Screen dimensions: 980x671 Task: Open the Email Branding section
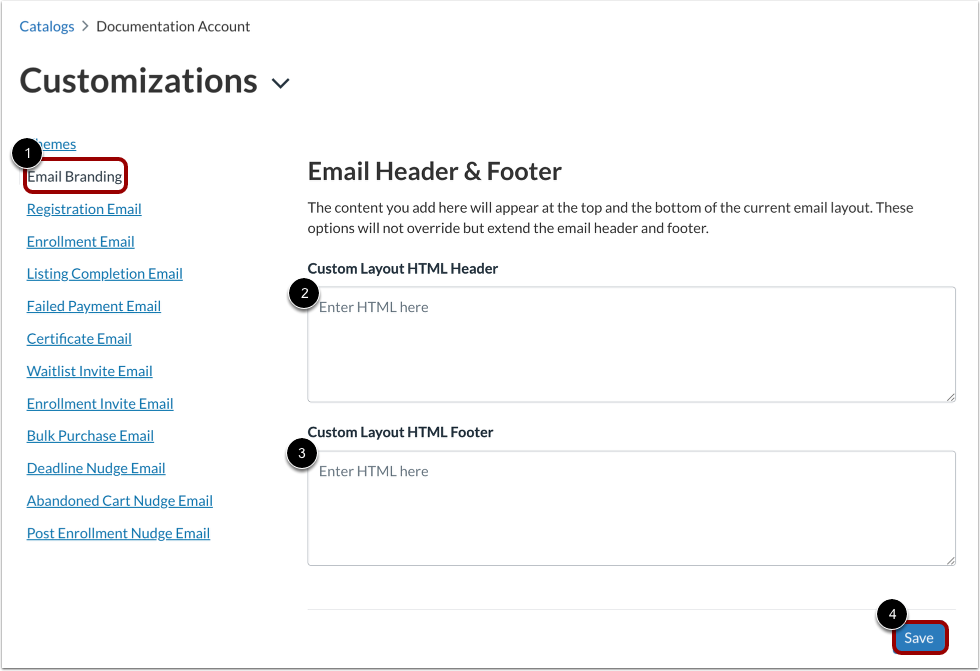pyautogui.click(x=75, y=176)
